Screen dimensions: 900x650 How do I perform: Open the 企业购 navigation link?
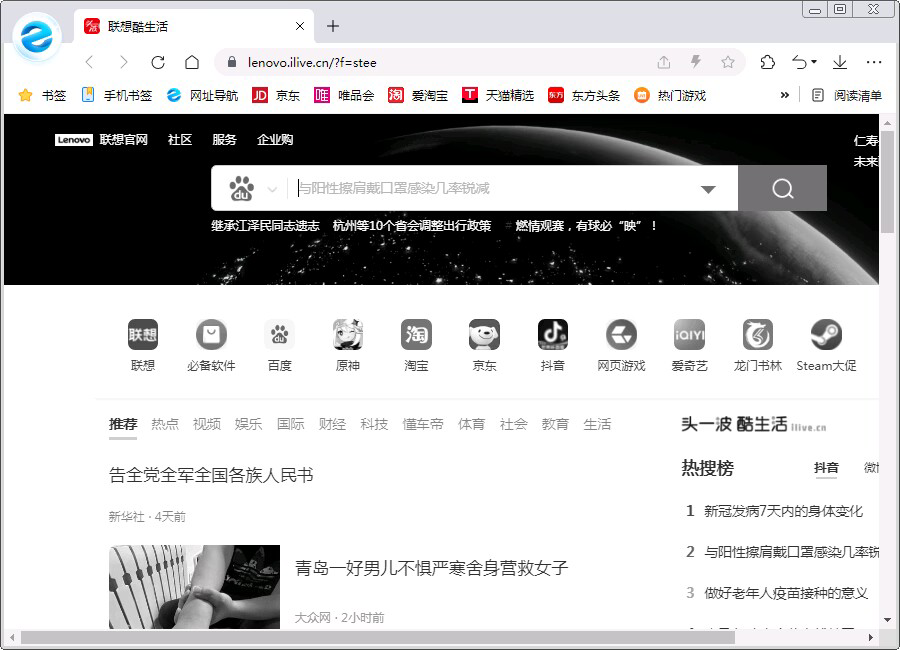click(275, 140)
